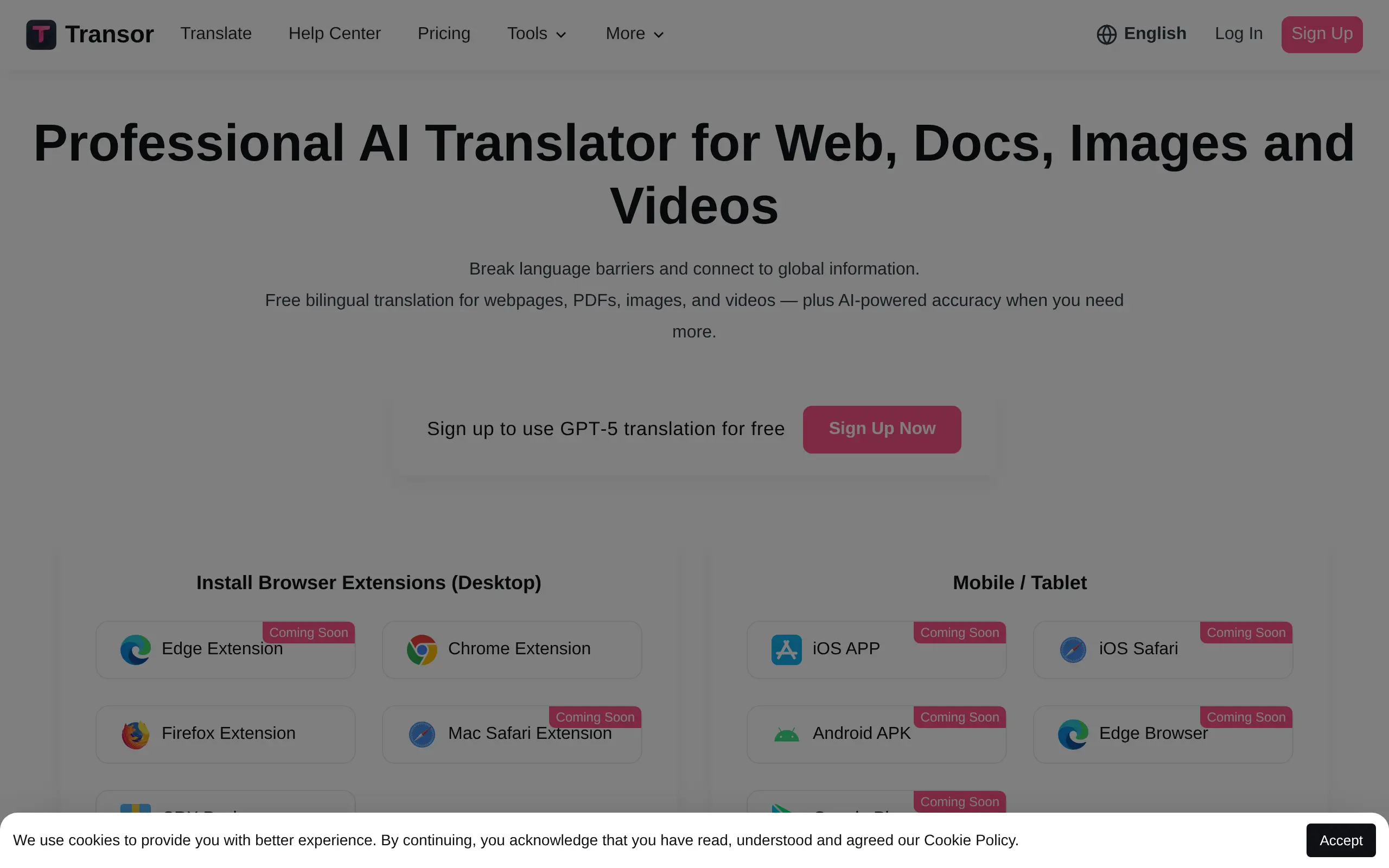The width and height of the screenshot is (1389, 868).
Task: Go to the Help Center page
Action: pyautogui.click(x=335, y=34)
